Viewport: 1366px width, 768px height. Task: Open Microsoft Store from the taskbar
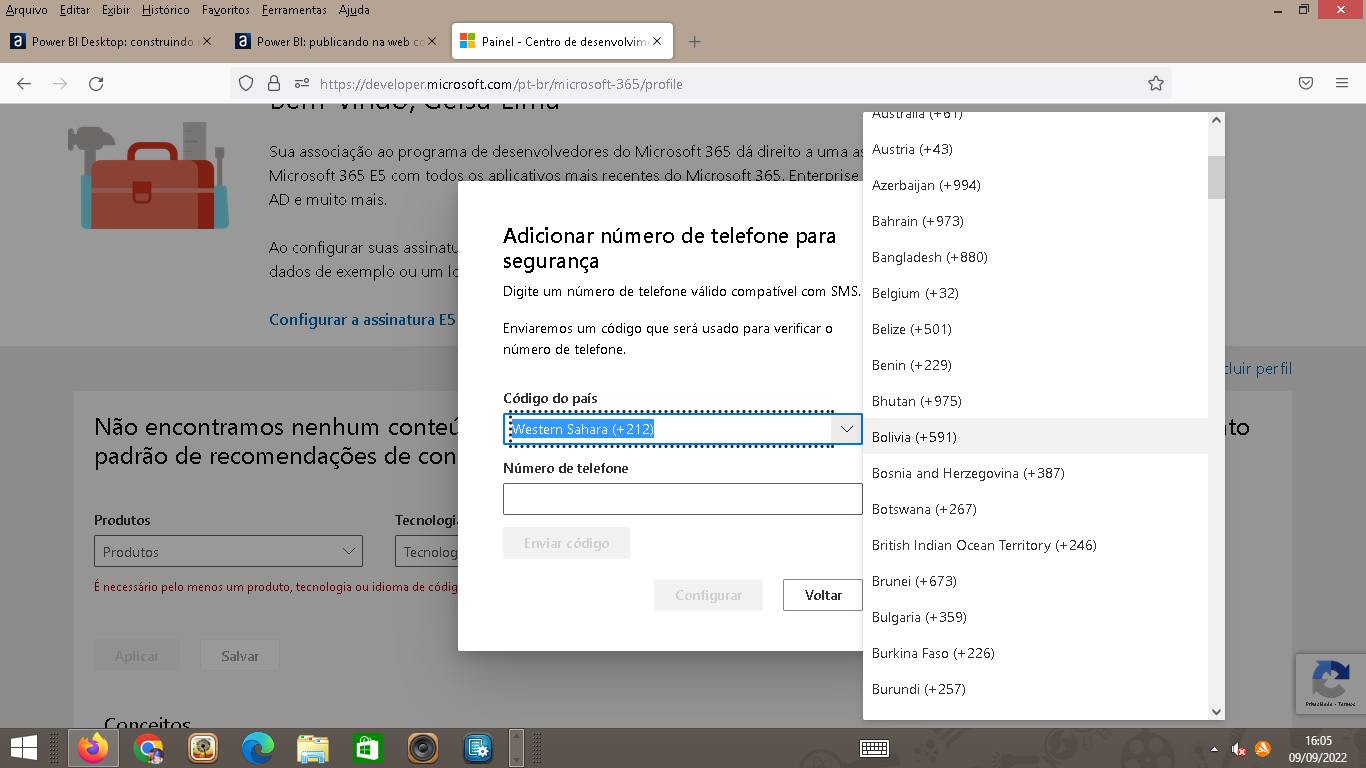click(368, 748)
